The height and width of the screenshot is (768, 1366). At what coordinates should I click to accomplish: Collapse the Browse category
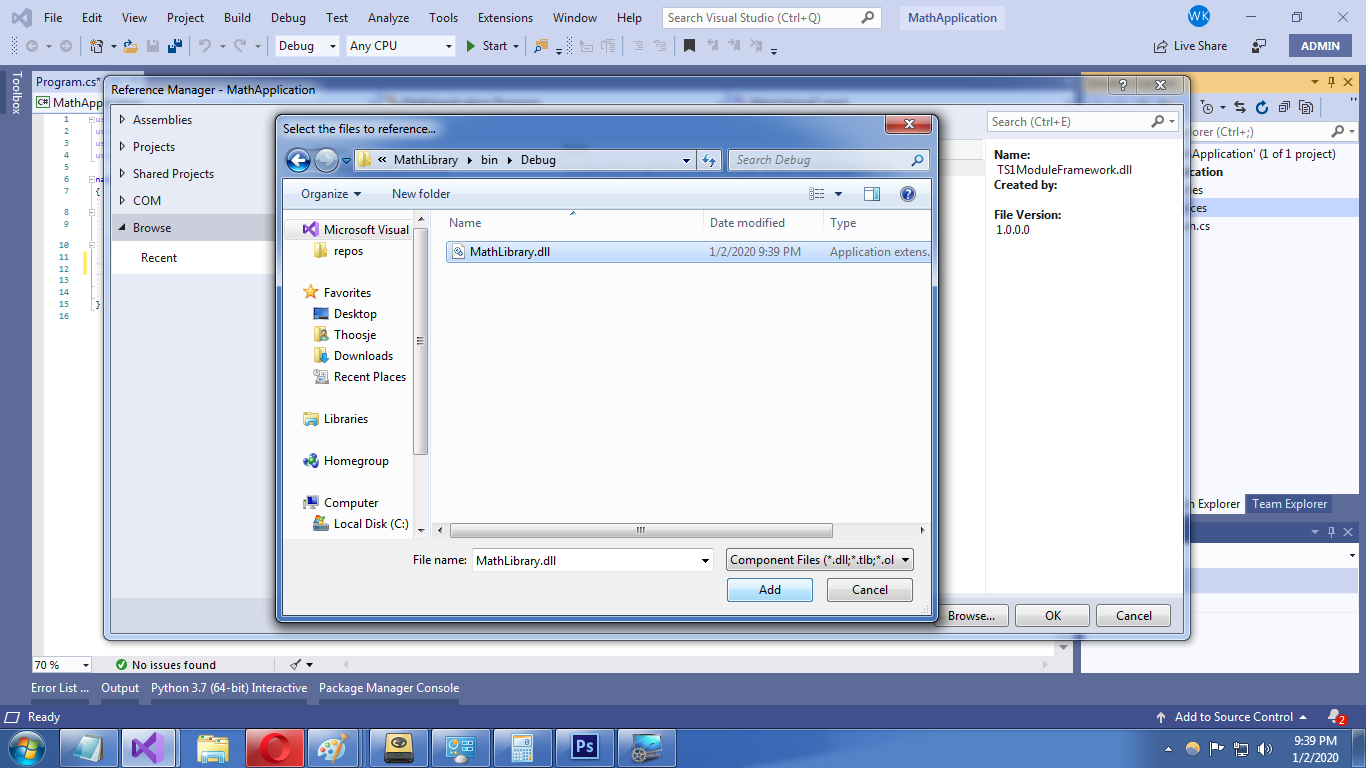(123, 228)
